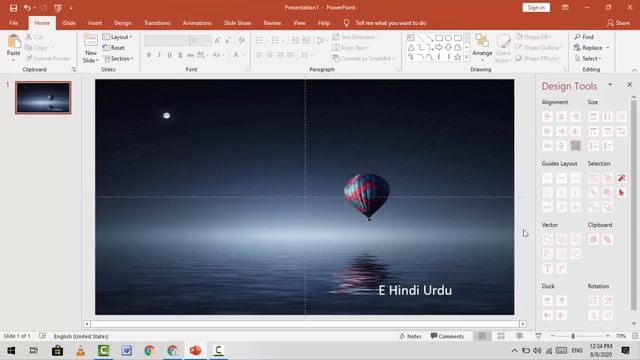Expand the Paste options arrow
Viewport: 640px width, 360px height.
coord(13,60)
